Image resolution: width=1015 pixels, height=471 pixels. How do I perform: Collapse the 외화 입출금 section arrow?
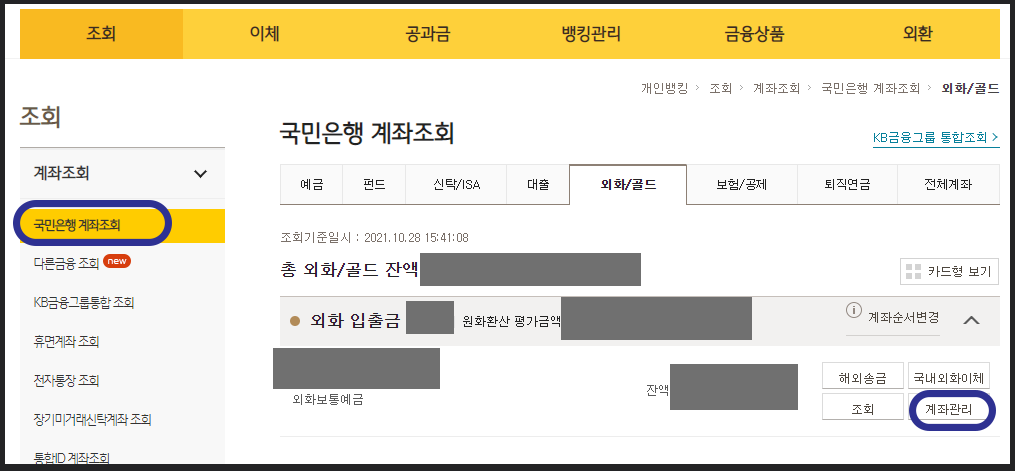click(971, 320)
